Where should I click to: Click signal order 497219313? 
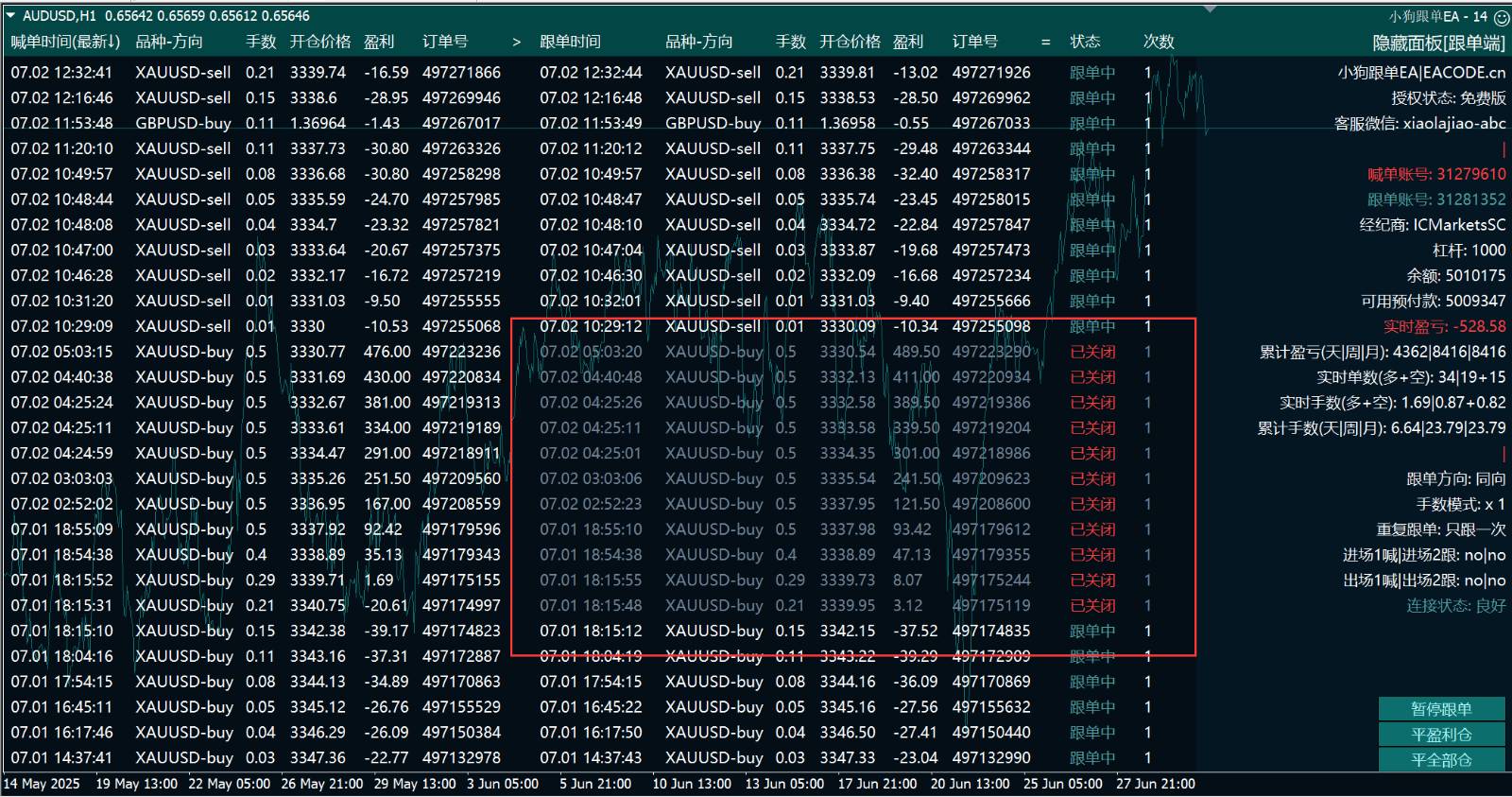click(461, 403)
